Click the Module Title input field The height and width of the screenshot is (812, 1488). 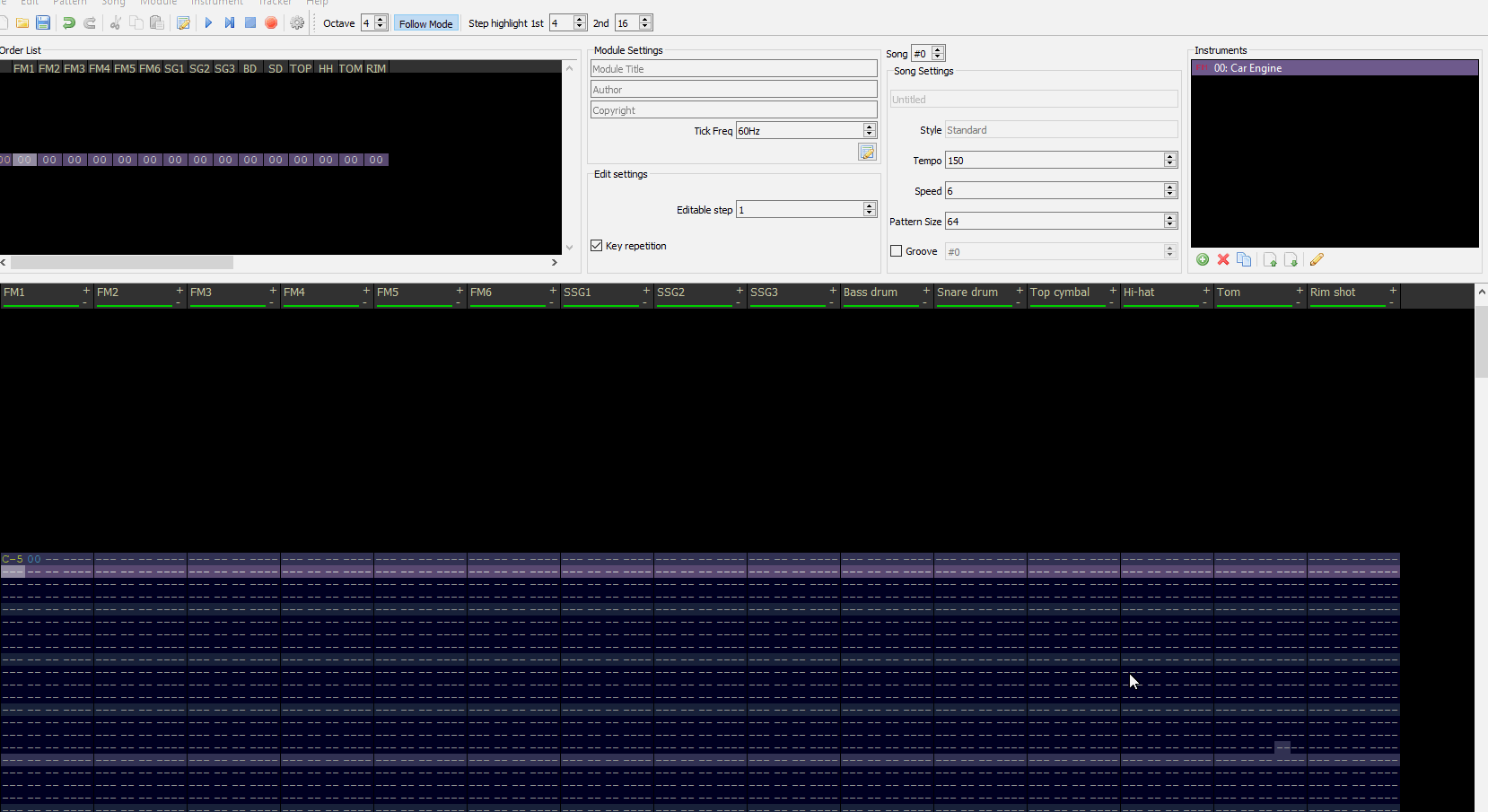click(733, 68)
